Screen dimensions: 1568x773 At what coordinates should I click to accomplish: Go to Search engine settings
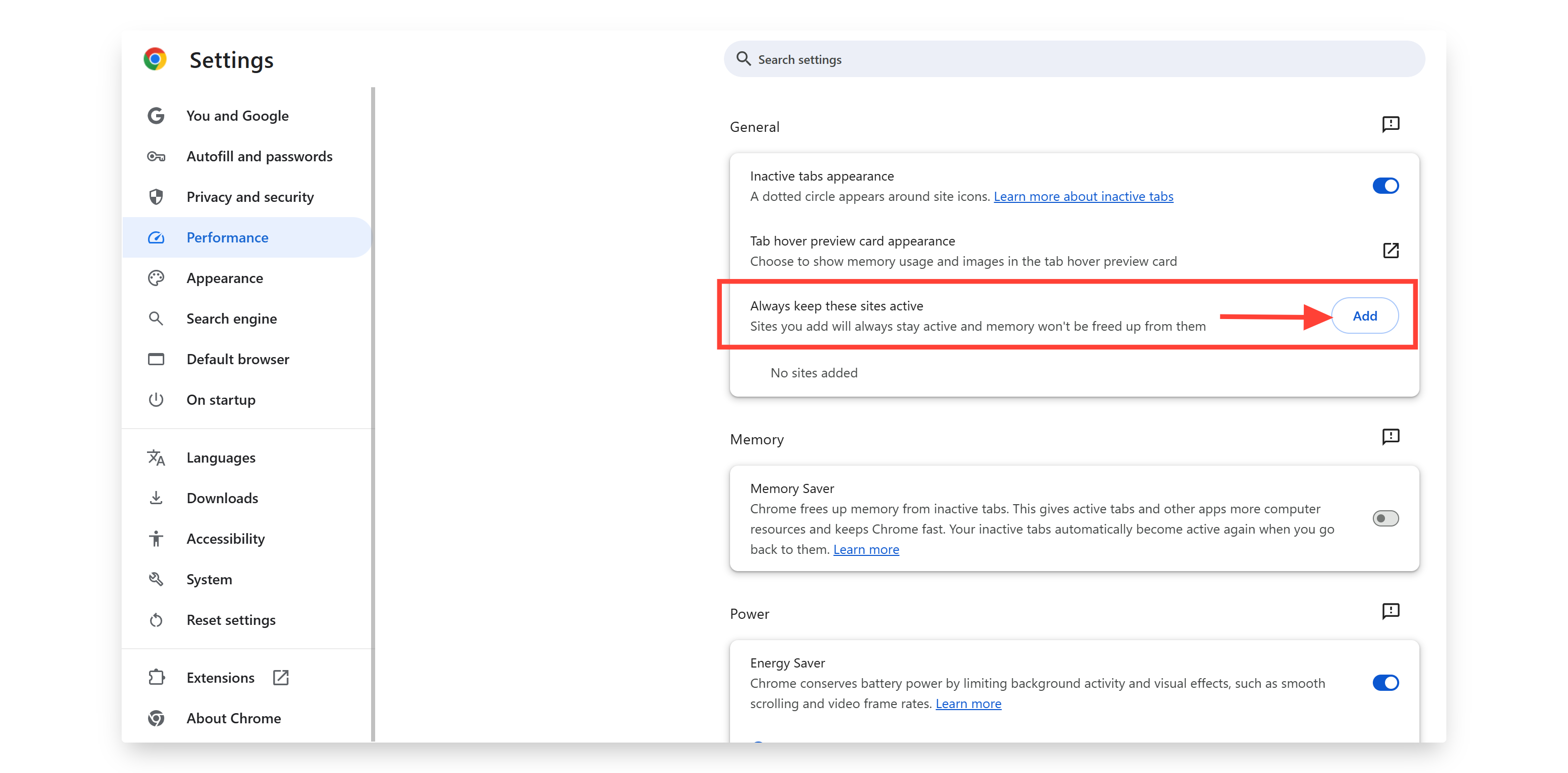point(246,319)
